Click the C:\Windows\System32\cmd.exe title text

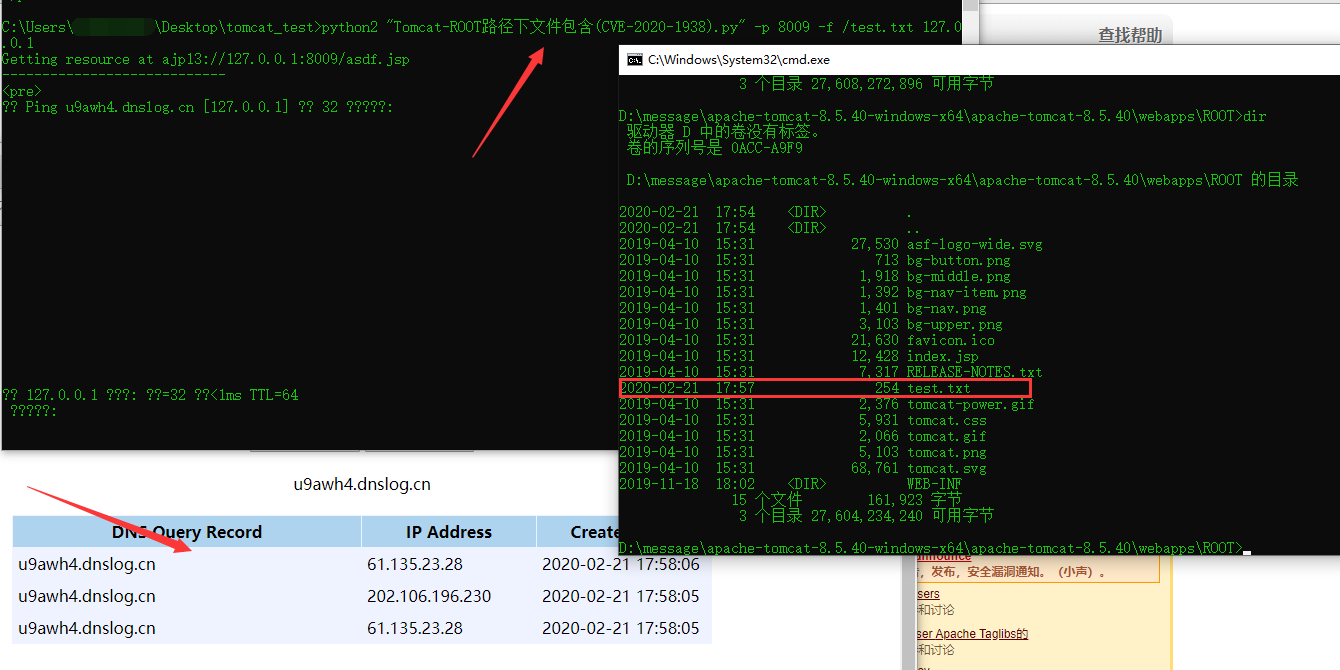739,60
